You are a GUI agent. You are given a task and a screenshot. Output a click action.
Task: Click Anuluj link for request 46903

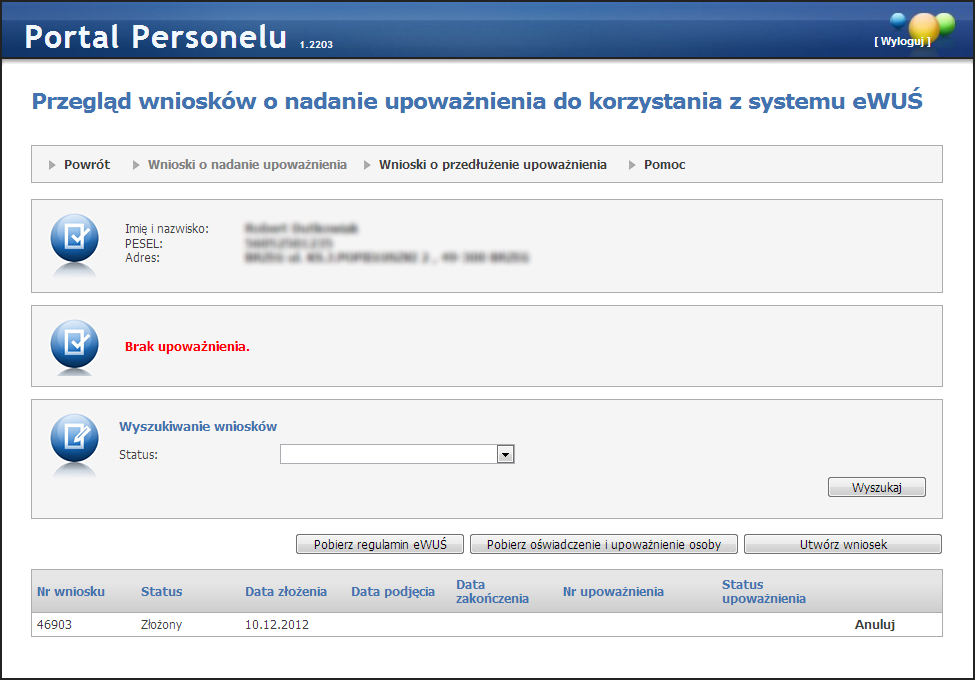point(874,625)
